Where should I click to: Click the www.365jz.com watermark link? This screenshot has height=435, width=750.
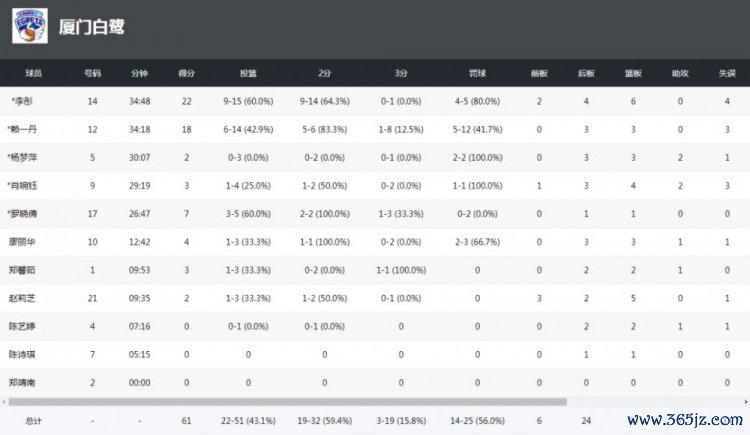tap(688, 419)
